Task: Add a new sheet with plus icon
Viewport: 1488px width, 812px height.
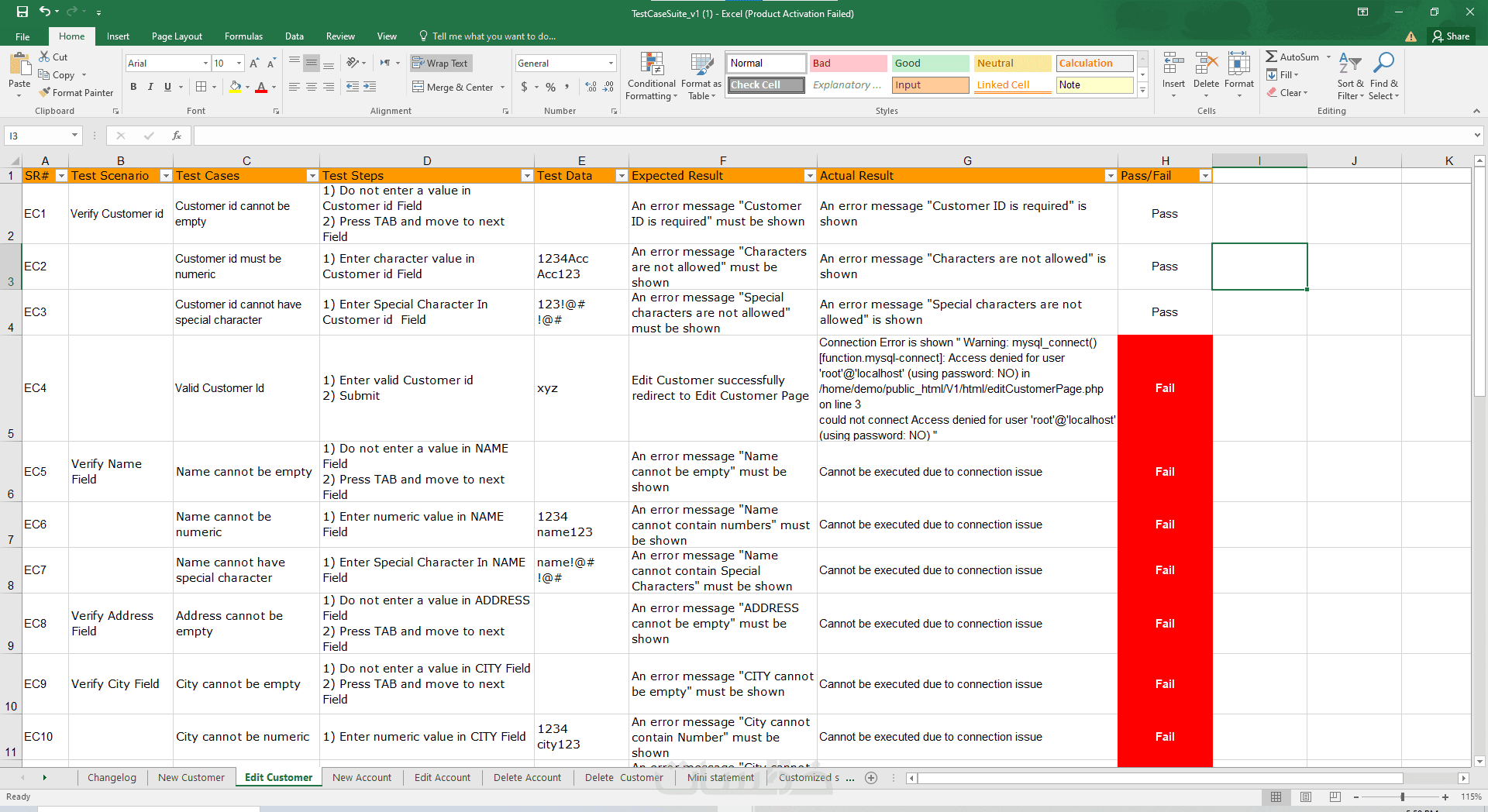Action: pyautogui.click(x=871, y=778)
